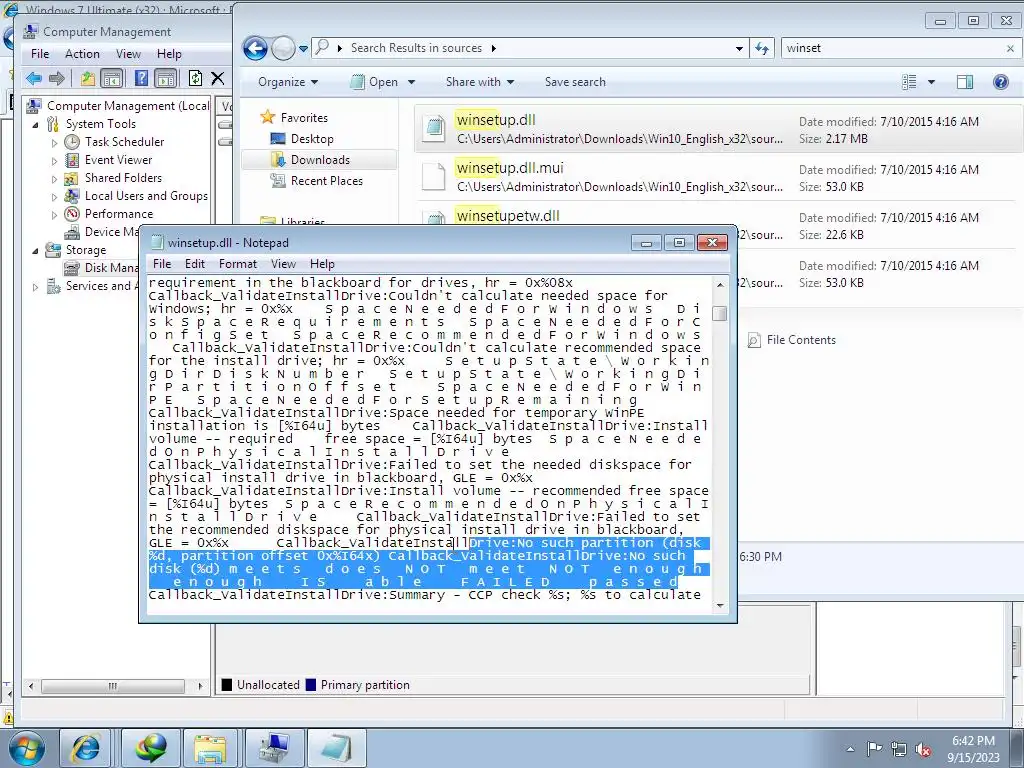Click the Up one level folder icon

pyautogui.click(x=88, y=79)
